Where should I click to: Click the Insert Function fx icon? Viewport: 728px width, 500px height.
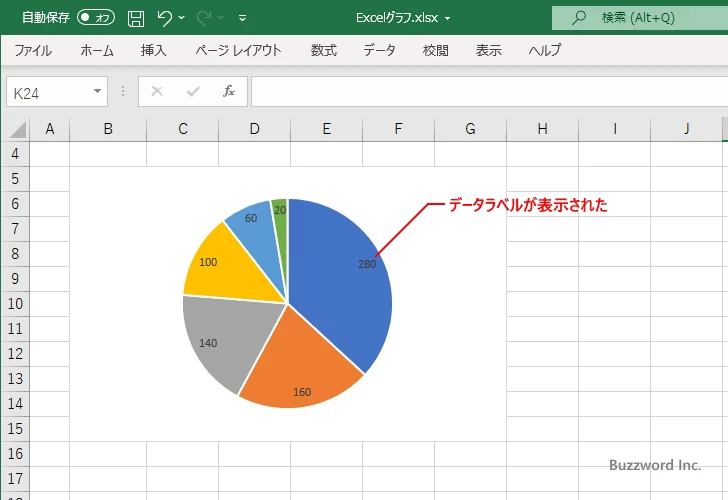pyautogui.click(x=229, y=91)
